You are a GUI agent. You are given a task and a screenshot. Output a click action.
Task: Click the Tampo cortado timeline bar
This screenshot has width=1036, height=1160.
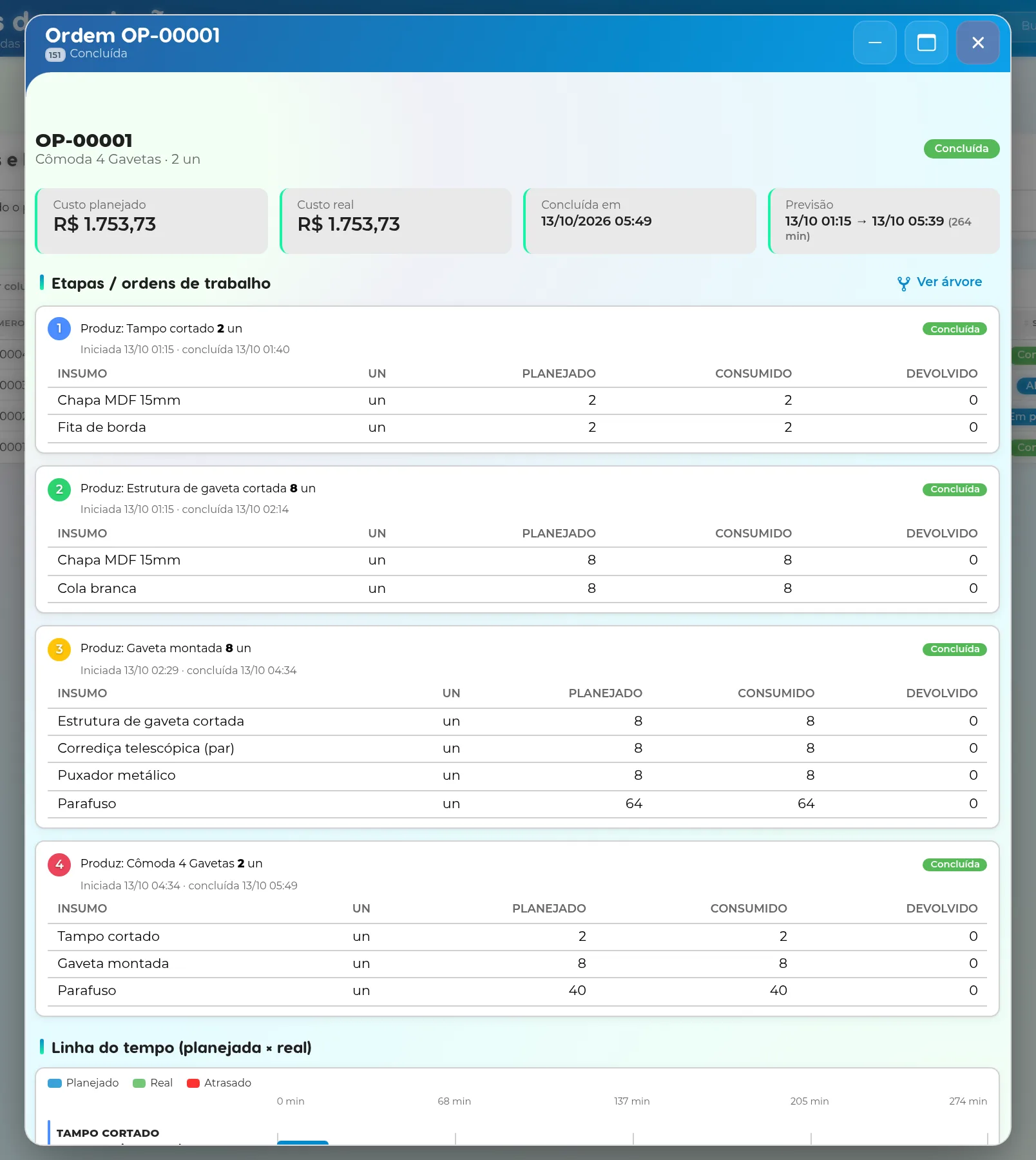point(303,1143)
